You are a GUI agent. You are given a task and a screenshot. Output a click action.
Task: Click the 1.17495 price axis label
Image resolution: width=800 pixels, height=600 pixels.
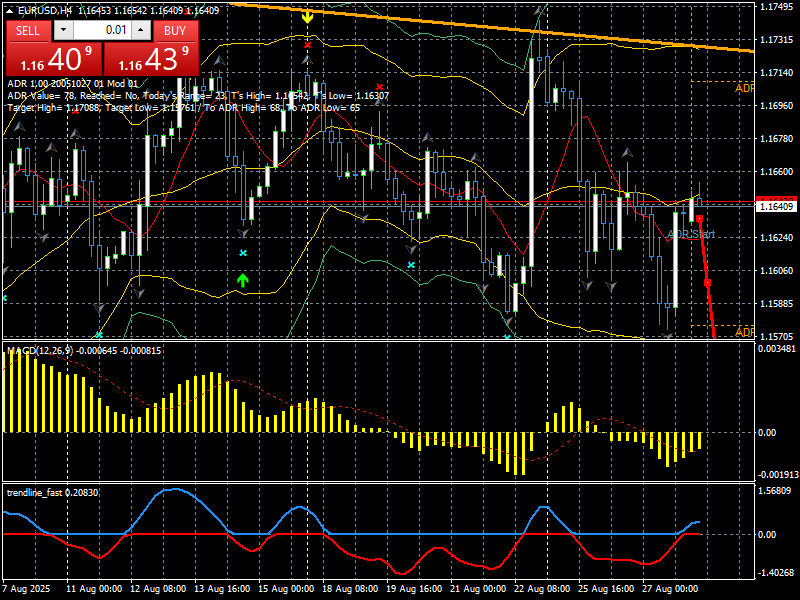pos(776,7)
